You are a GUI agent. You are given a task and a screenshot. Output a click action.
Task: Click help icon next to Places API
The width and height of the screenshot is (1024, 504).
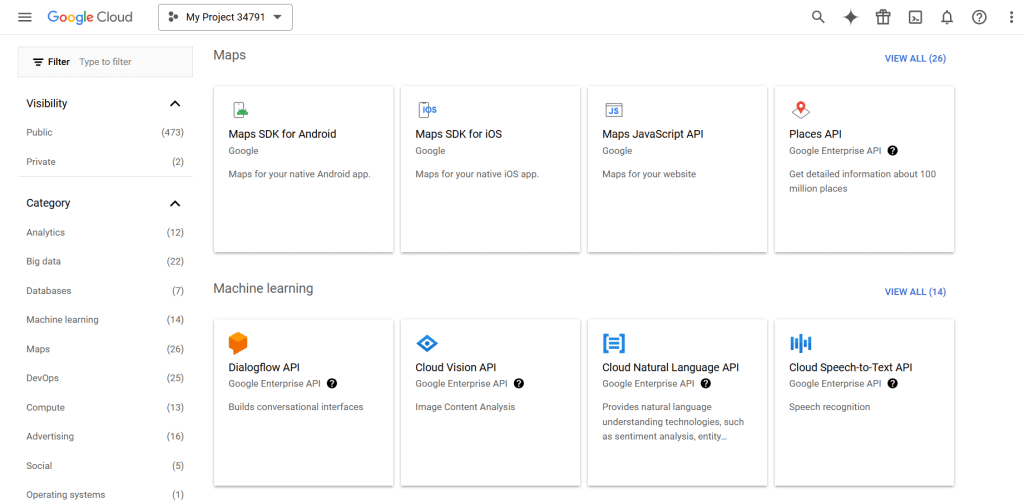[x=892, y=151]
